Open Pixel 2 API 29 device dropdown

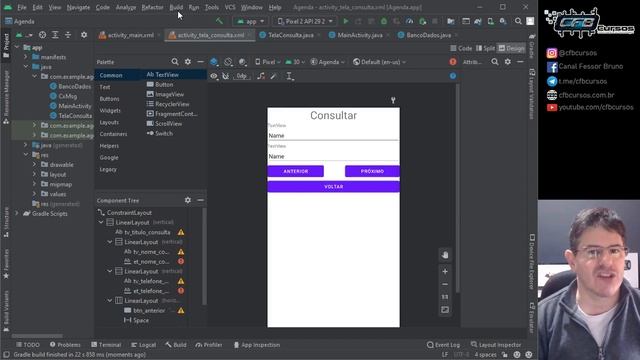[x=305, y=21]
